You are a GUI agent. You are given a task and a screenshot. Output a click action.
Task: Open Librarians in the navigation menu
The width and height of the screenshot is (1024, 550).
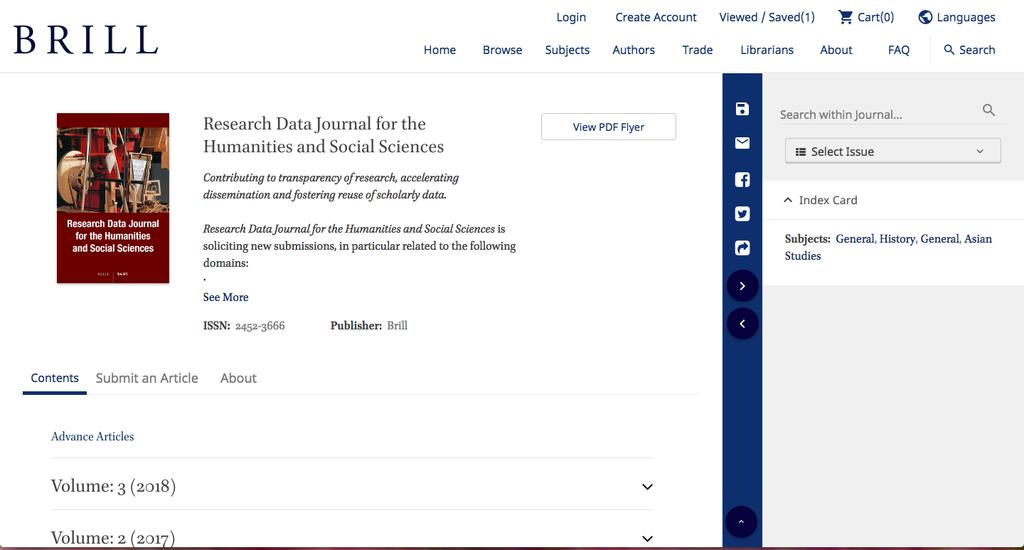pos(767,50)
